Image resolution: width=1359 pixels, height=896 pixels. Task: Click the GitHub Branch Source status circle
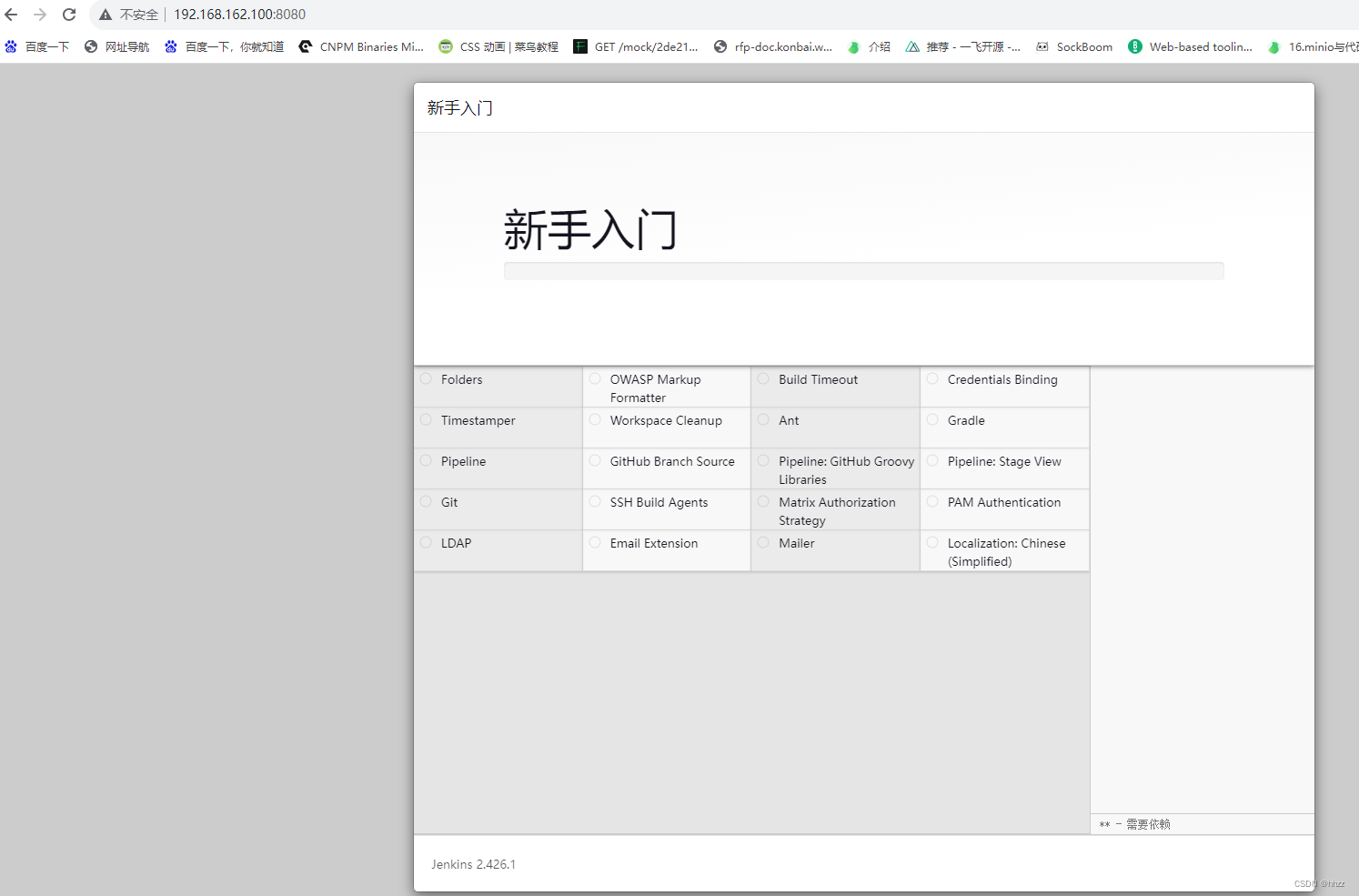click(x=595, y=460)
